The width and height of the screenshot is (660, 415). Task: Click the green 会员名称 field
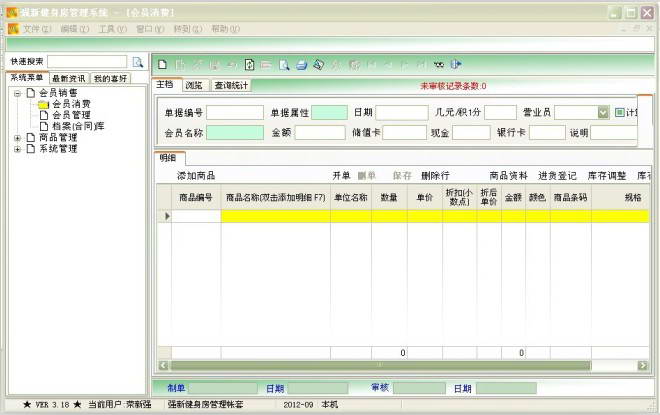click(x=235, y=133)
